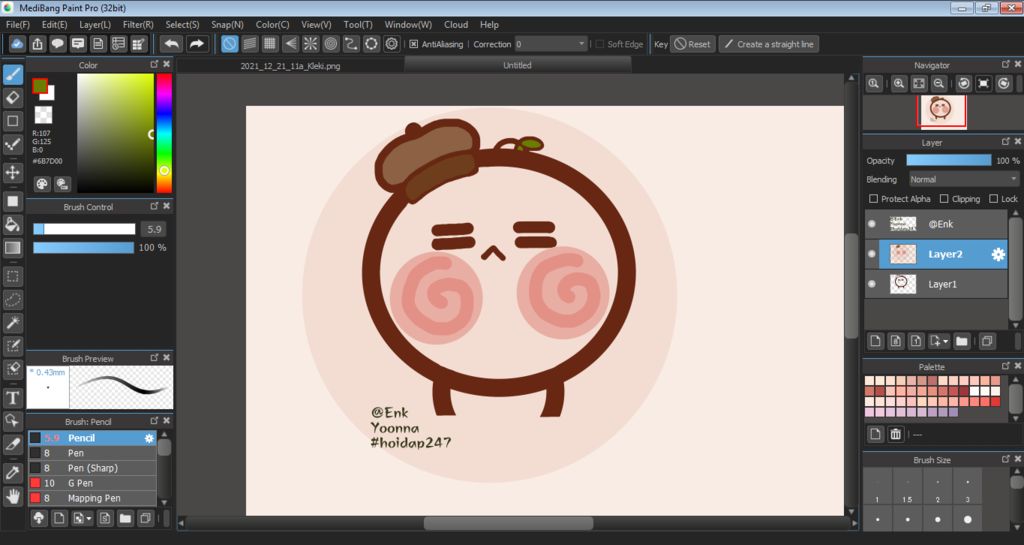Click the layer Opacity slider
1024x545 pixels.
tap(948, 161)
